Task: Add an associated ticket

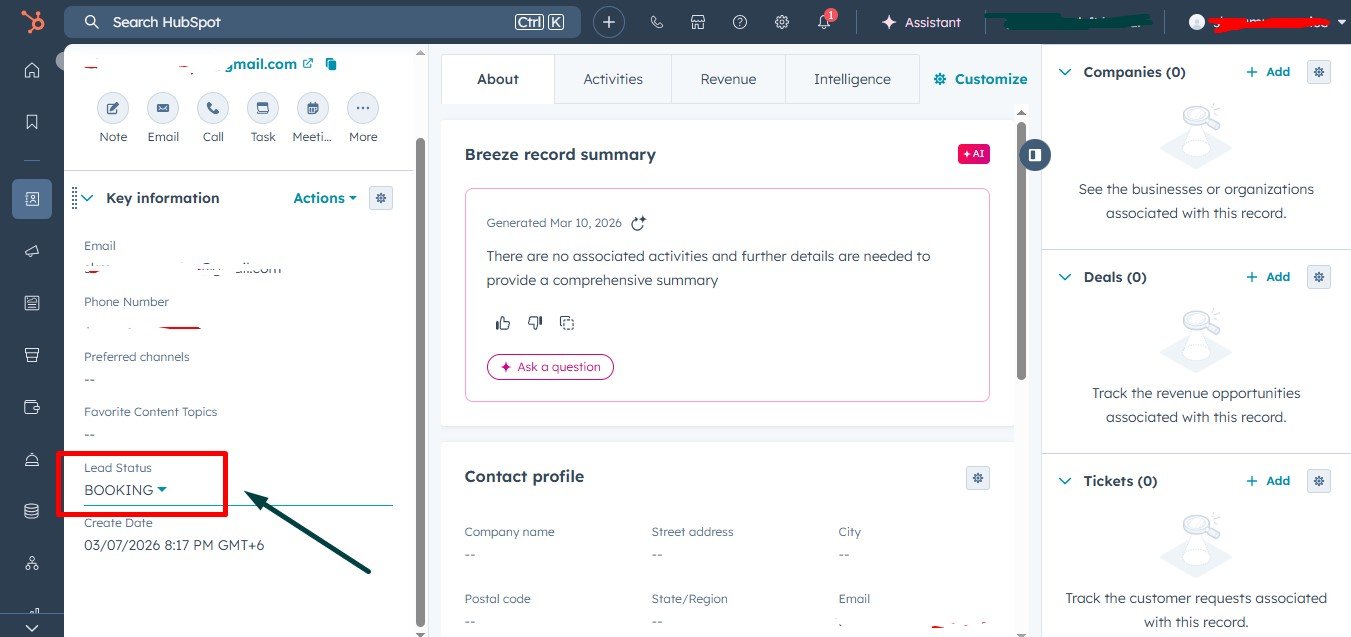Action: coord(1268,481)
